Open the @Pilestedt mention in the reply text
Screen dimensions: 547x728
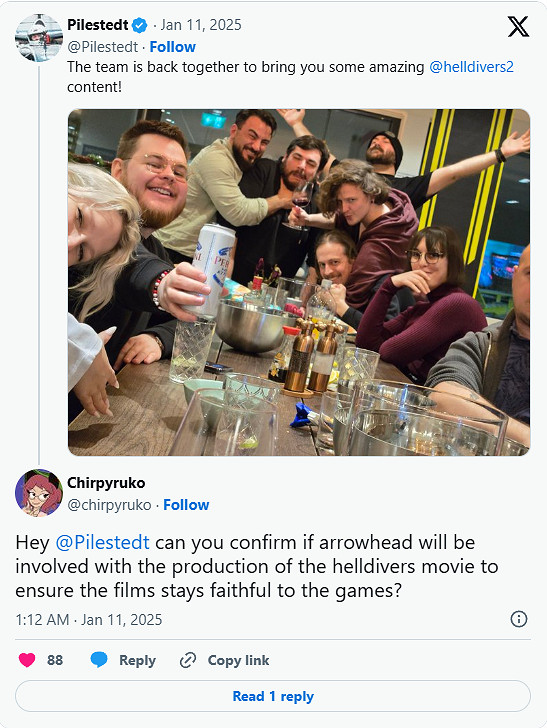[x=103, y=542]
